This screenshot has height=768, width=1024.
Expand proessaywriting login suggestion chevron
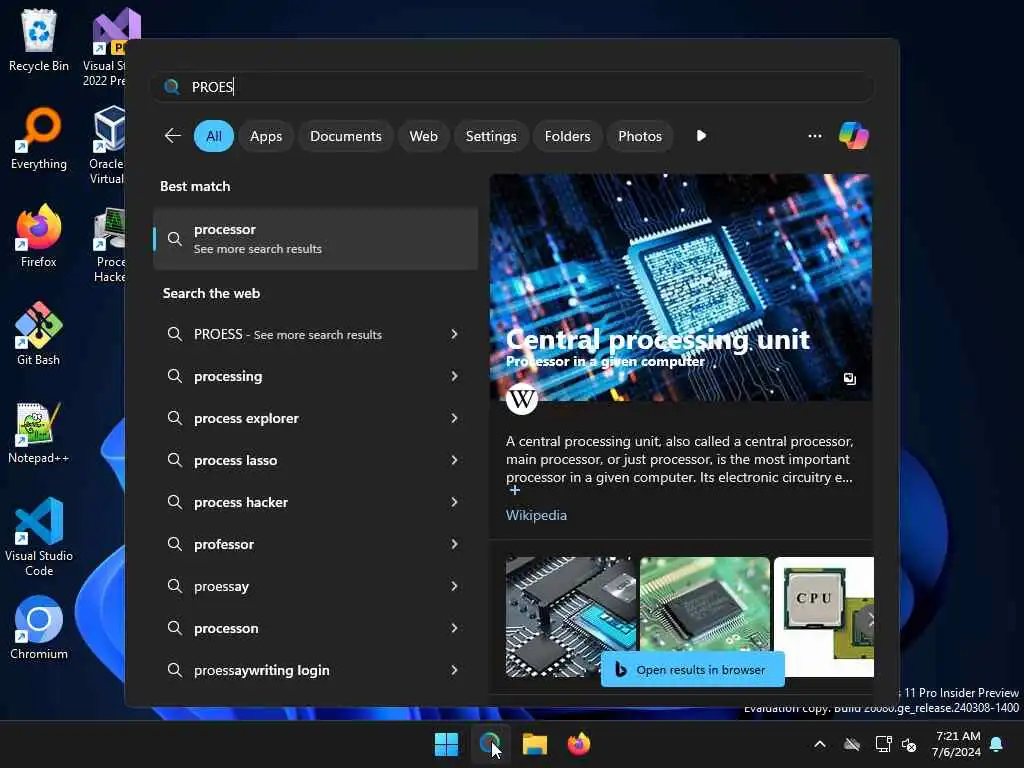(x=455, y=670)
